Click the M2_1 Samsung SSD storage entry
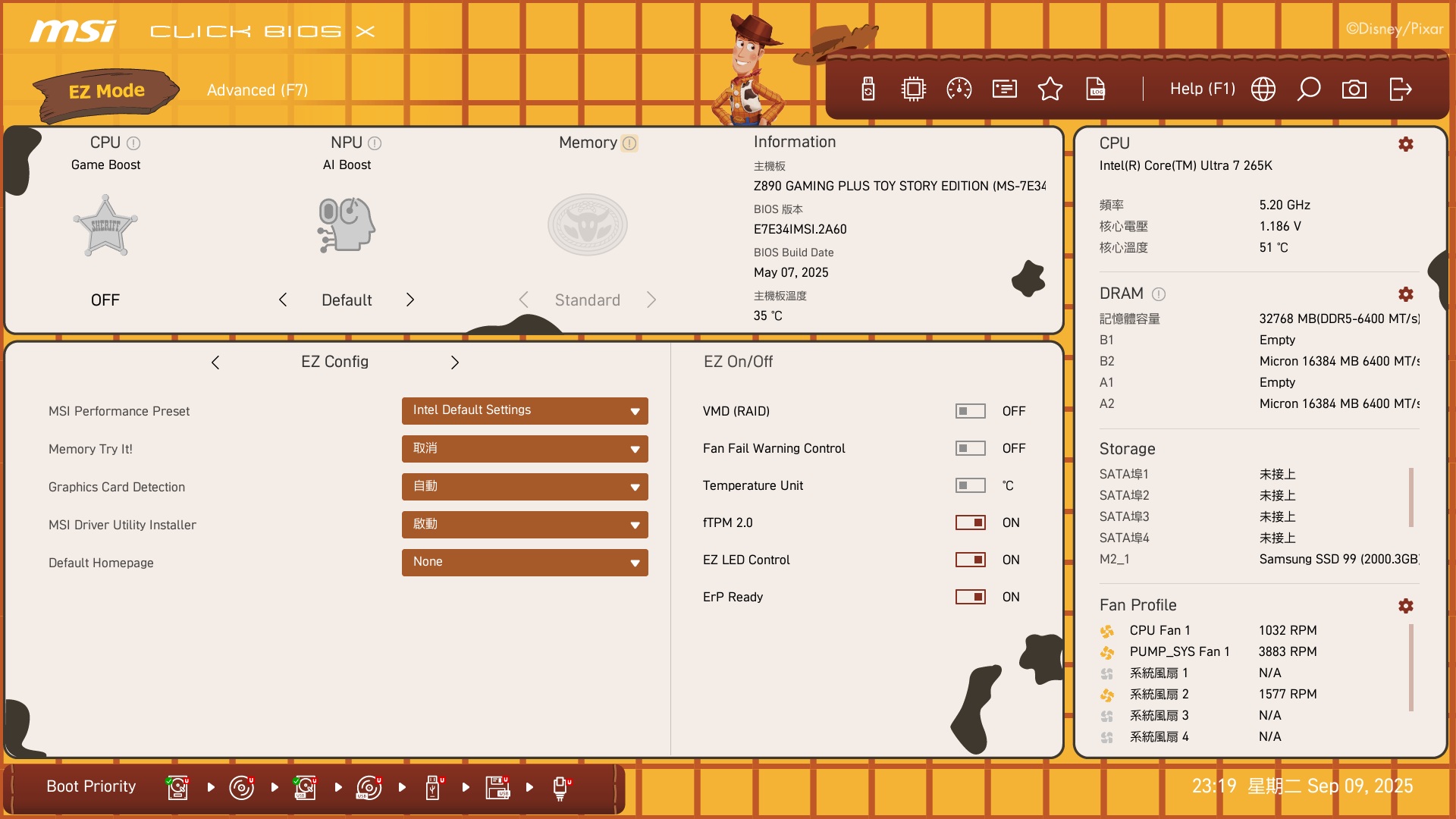This screenshot has height=819, width=1456. pyautogui.click(x=1259, y=559)
